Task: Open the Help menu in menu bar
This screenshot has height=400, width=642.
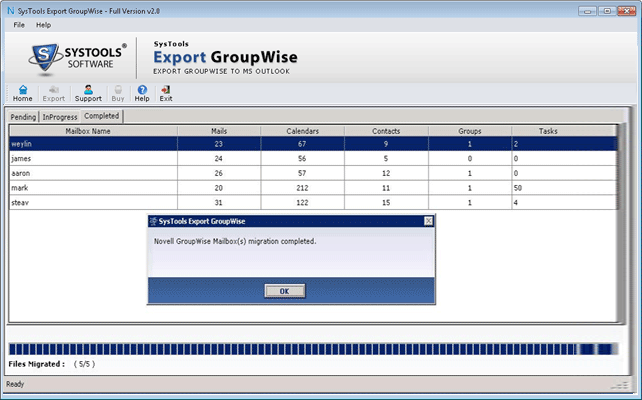Action: pyautogui.click(x=43, y=25)
